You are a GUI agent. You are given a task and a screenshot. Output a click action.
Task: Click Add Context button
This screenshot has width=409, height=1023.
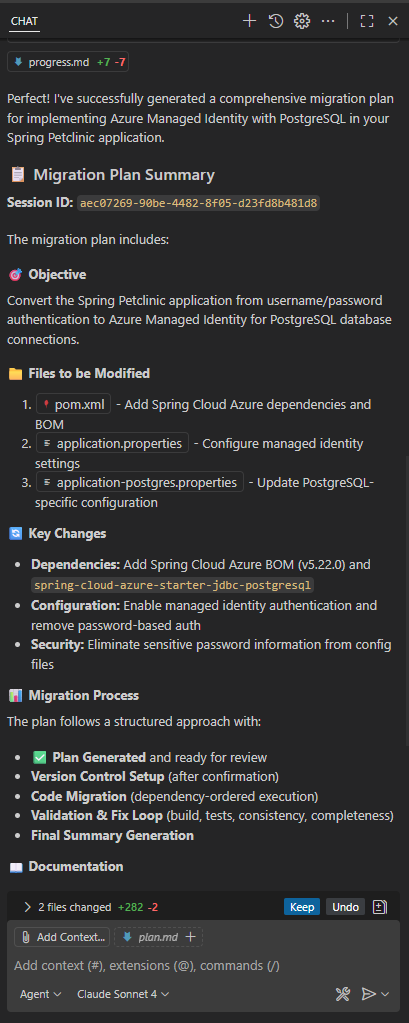(62, 937)
